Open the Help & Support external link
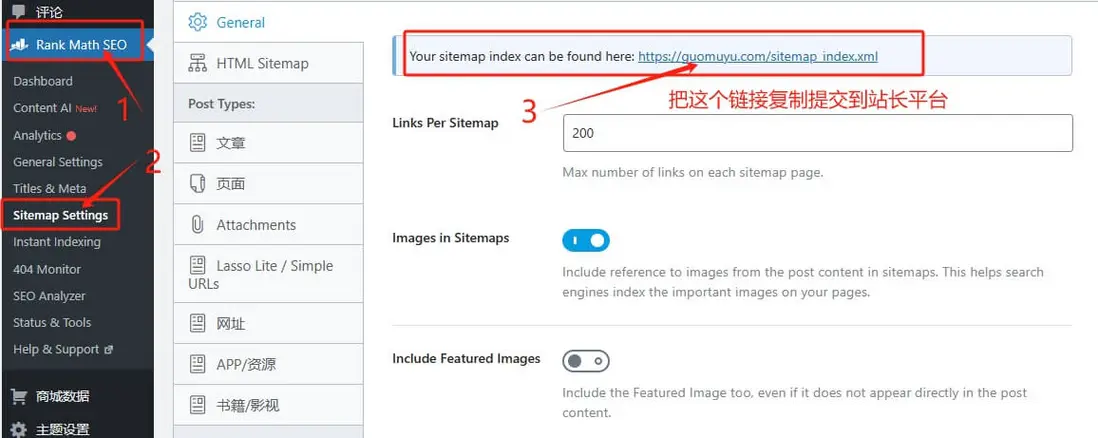 point(62,349)
